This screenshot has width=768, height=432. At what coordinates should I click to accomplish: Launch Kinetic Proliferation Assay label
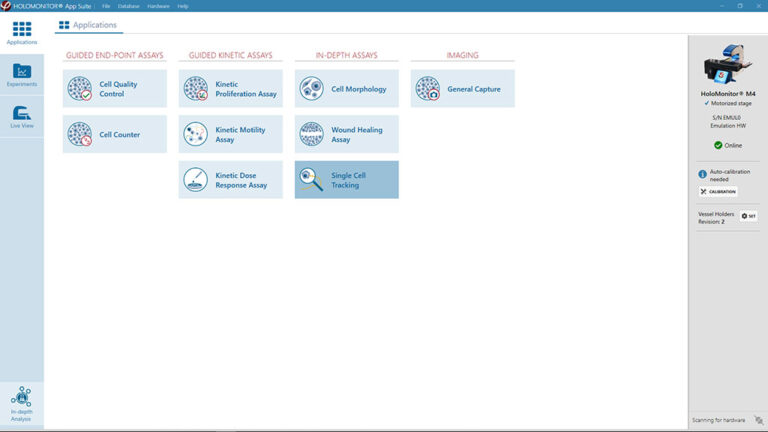click(x=246, y=89)
